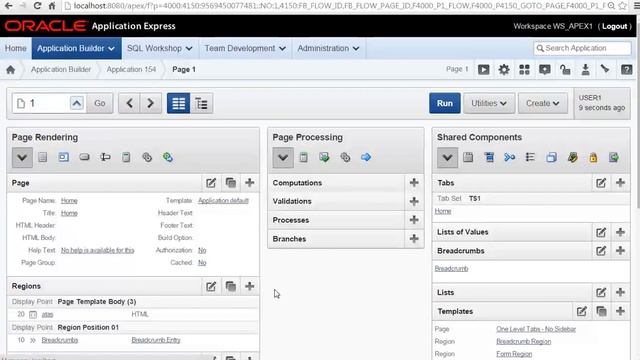Copy a Template icon
640x360 pixels.
coord(601,311)
